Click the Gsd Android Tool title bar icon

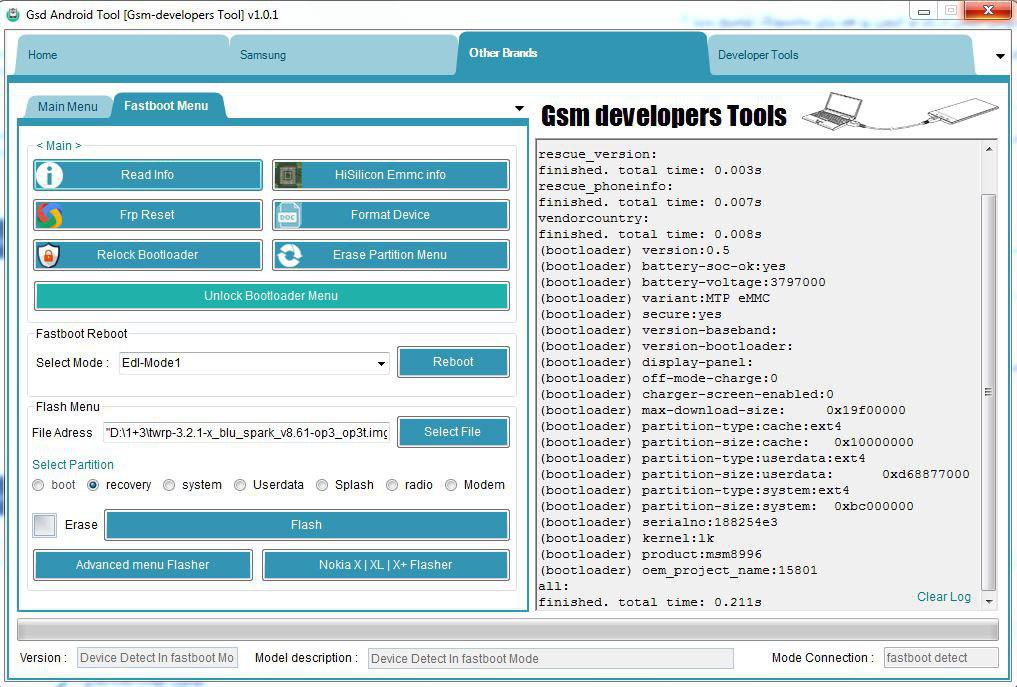coord(12,14)
